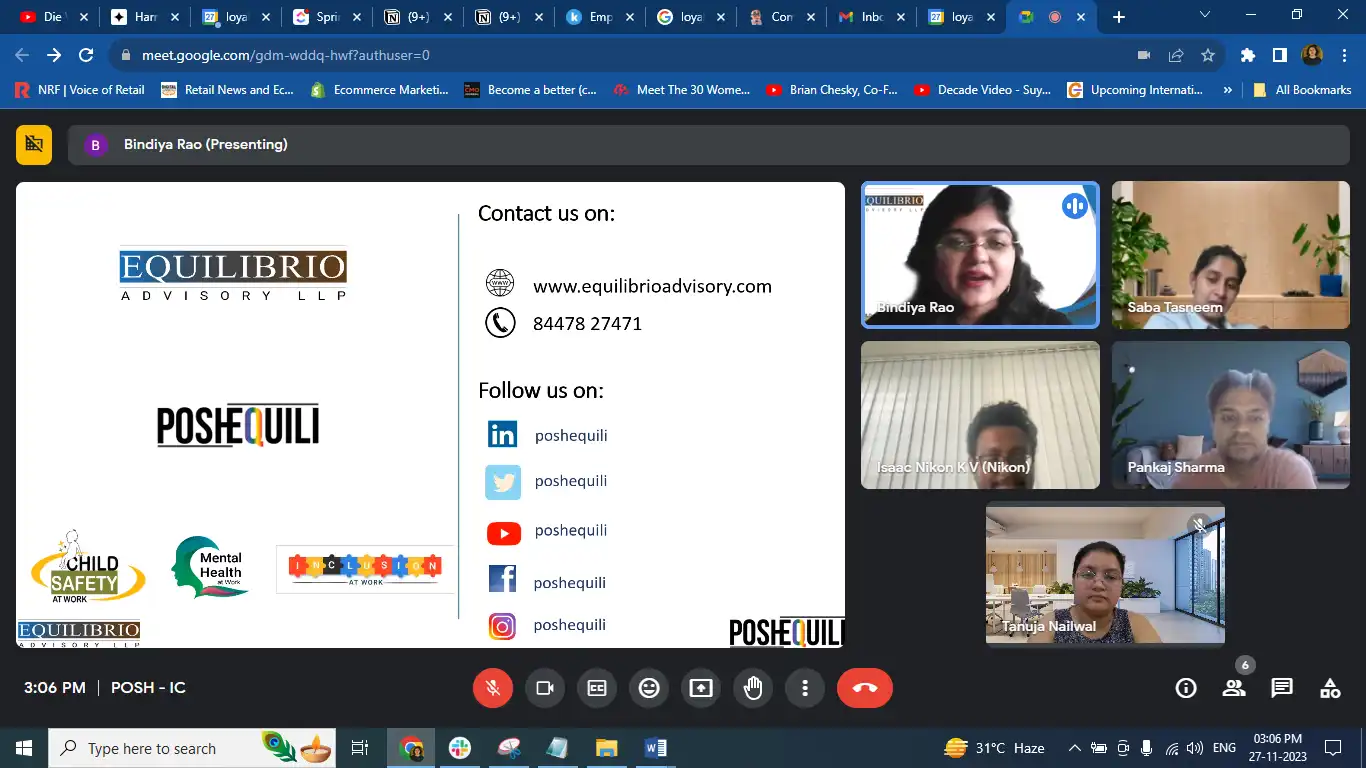The height and width of the screenshot is (768, 1366).
Task: Open the emoji reactions button
Action: click(649, 688)
